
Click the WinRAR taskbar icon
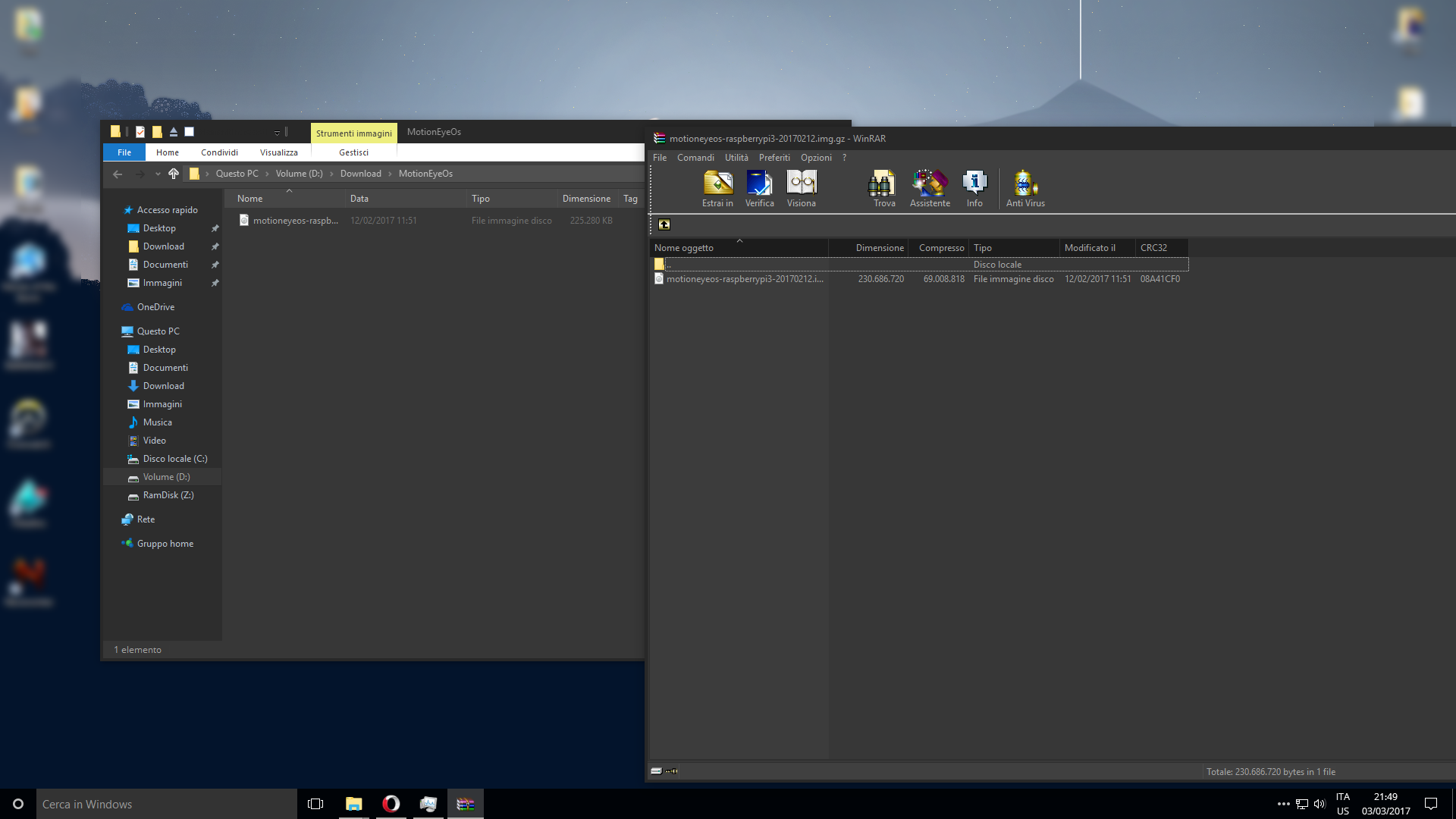point(466,804)
